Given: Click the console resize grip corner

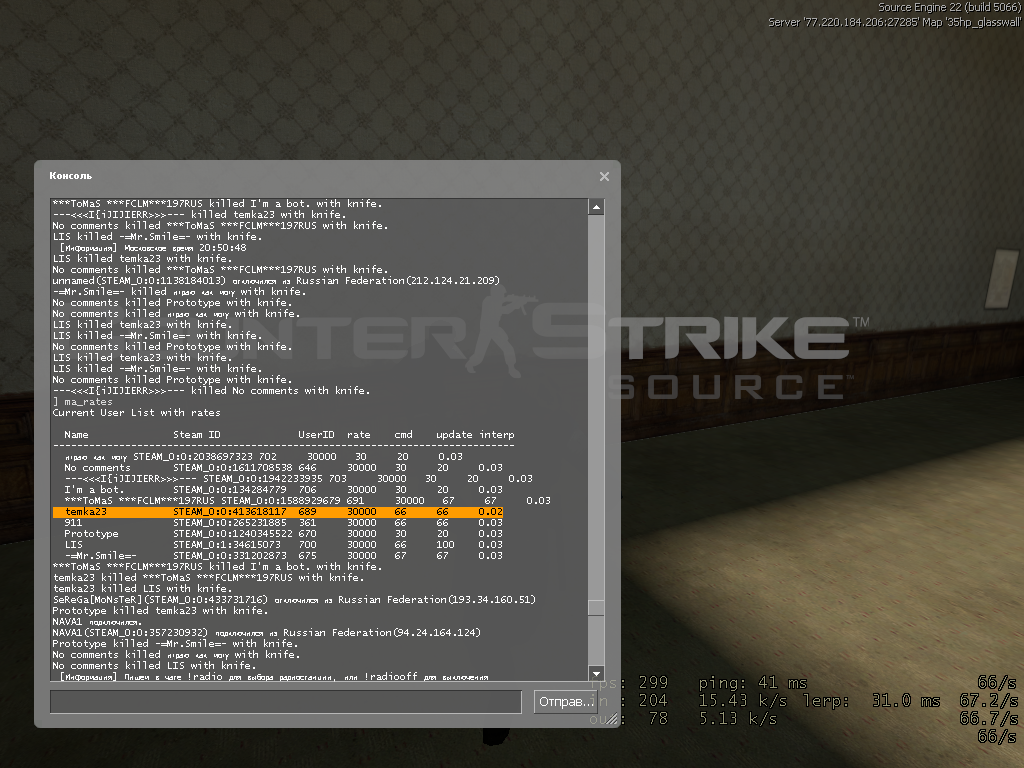Looking at the screenshot, I should coord(611,719).
